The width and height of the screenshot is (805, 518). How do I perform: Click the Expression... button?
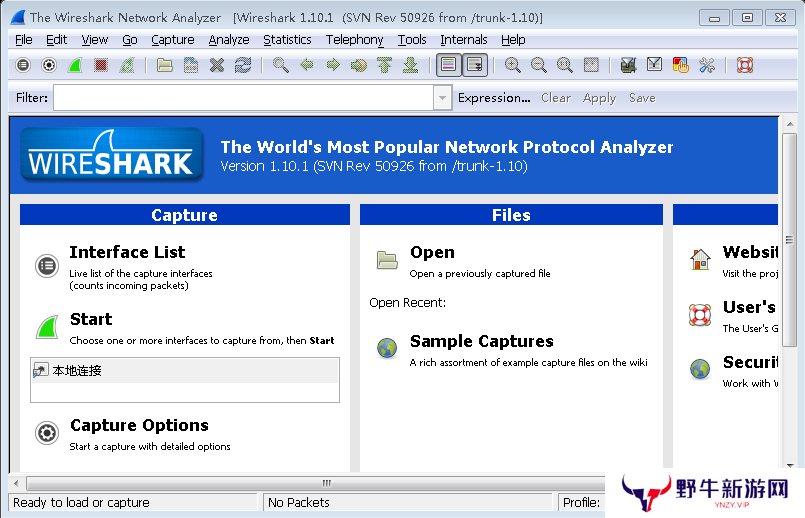point(494,98)
